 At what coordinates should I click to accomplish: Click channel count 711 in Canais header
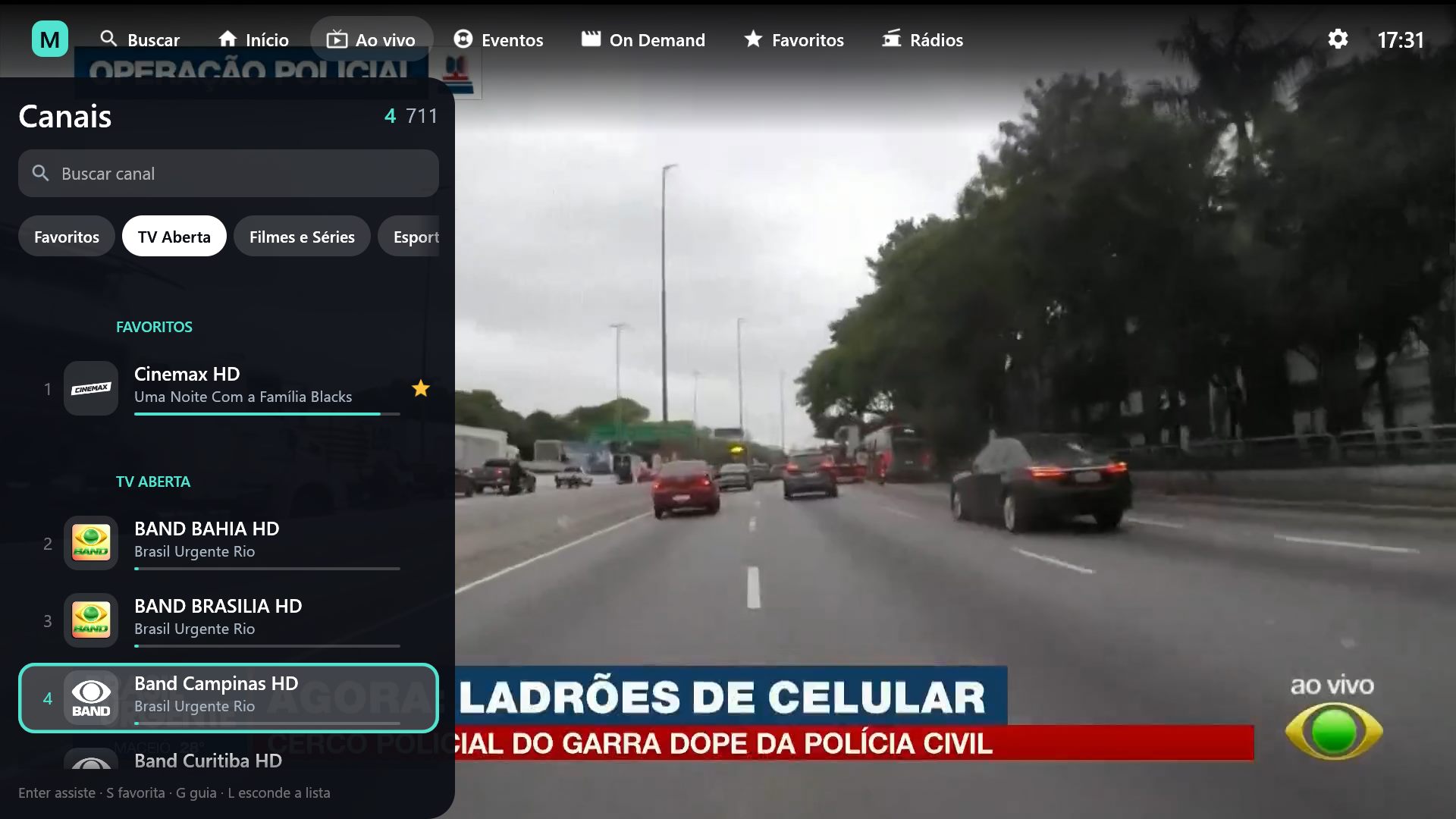point(422,116)
